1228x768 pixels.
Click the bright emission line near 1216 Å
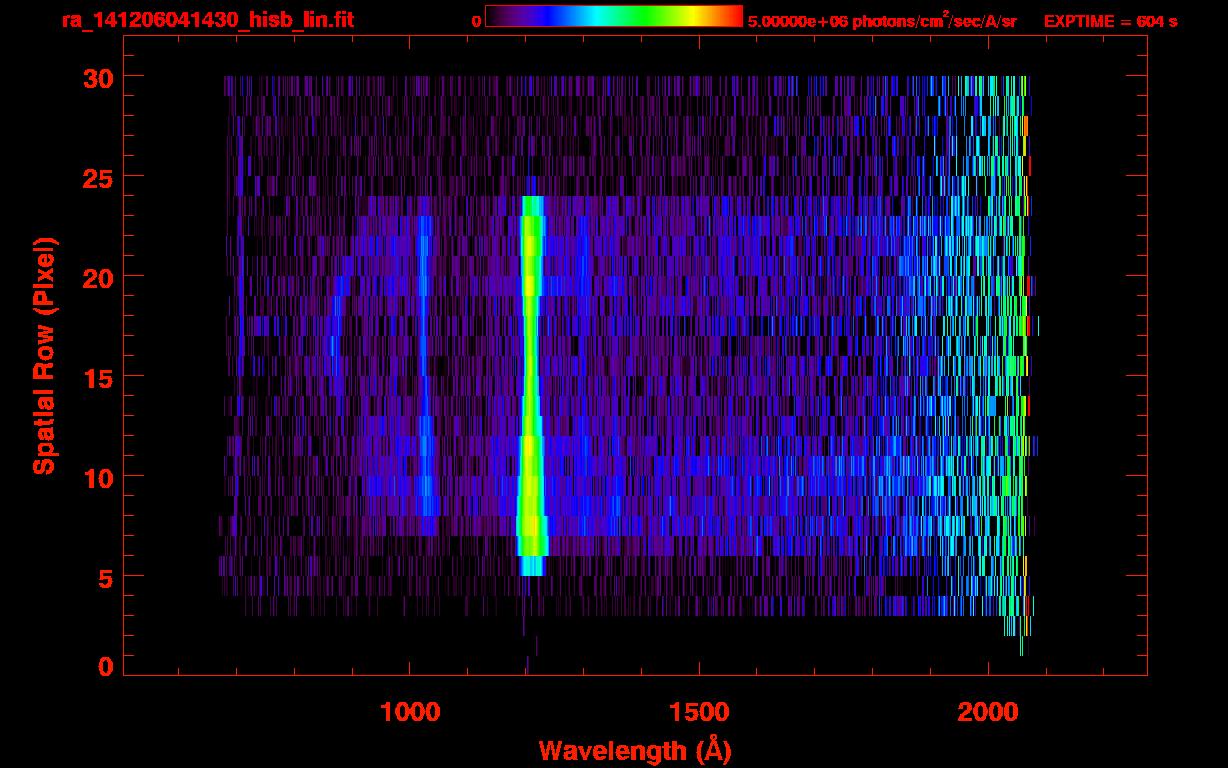[x=531, y=385]
